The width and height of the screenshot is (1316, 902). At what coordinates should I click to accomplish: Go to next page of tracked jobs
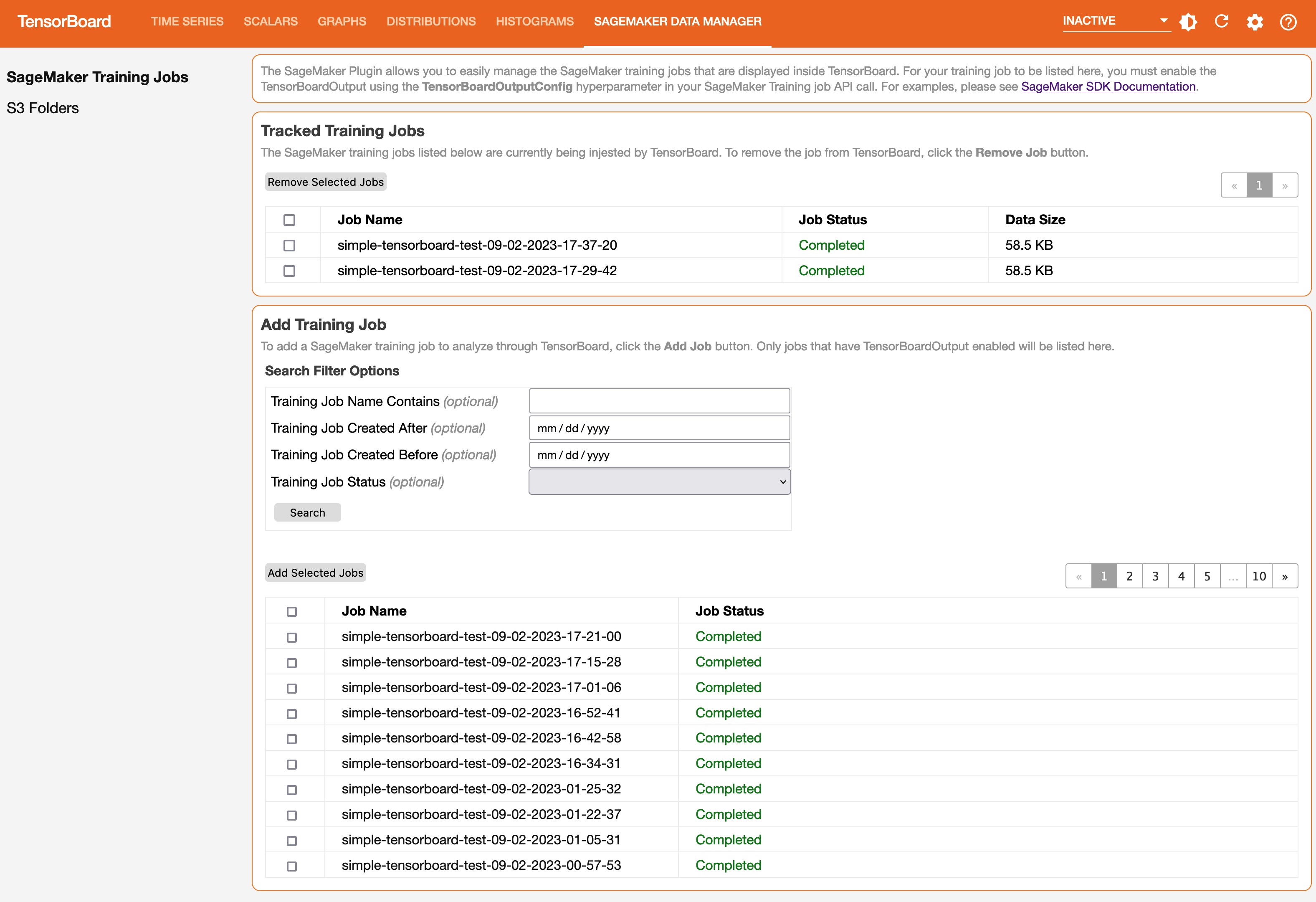[1285, 185]
